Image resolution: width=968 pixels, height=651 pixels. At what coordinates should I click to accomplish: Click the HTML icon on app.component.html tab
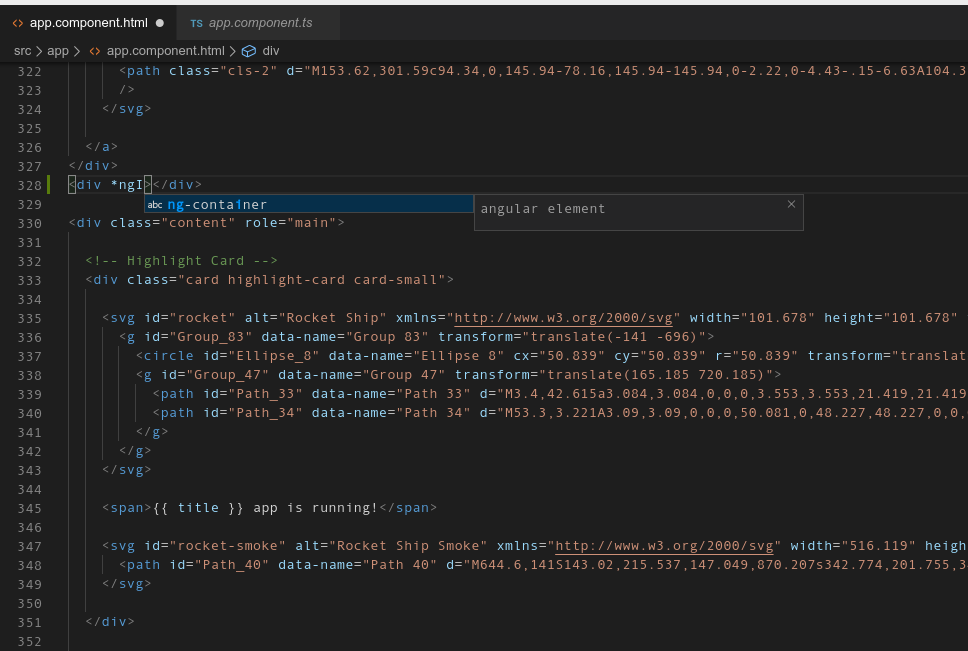(x=17, y=22)
